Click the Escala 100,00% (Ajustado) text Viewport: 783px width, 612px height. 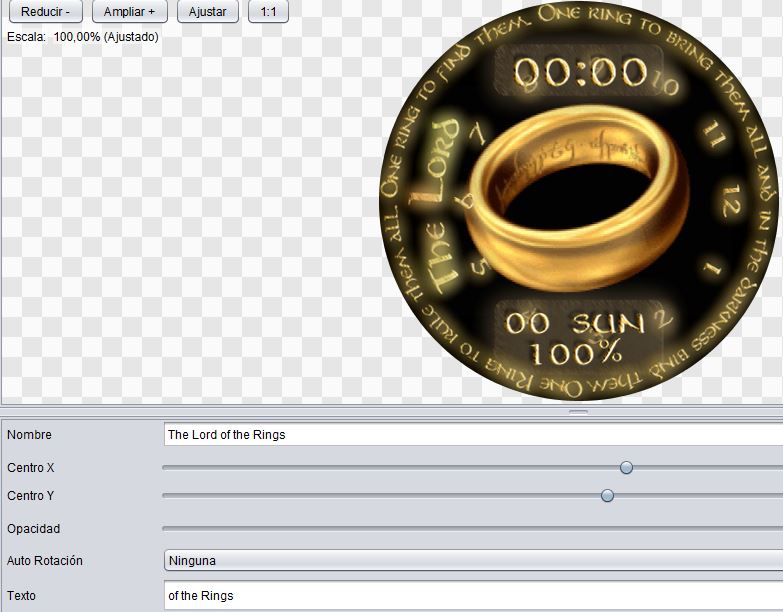83,37
